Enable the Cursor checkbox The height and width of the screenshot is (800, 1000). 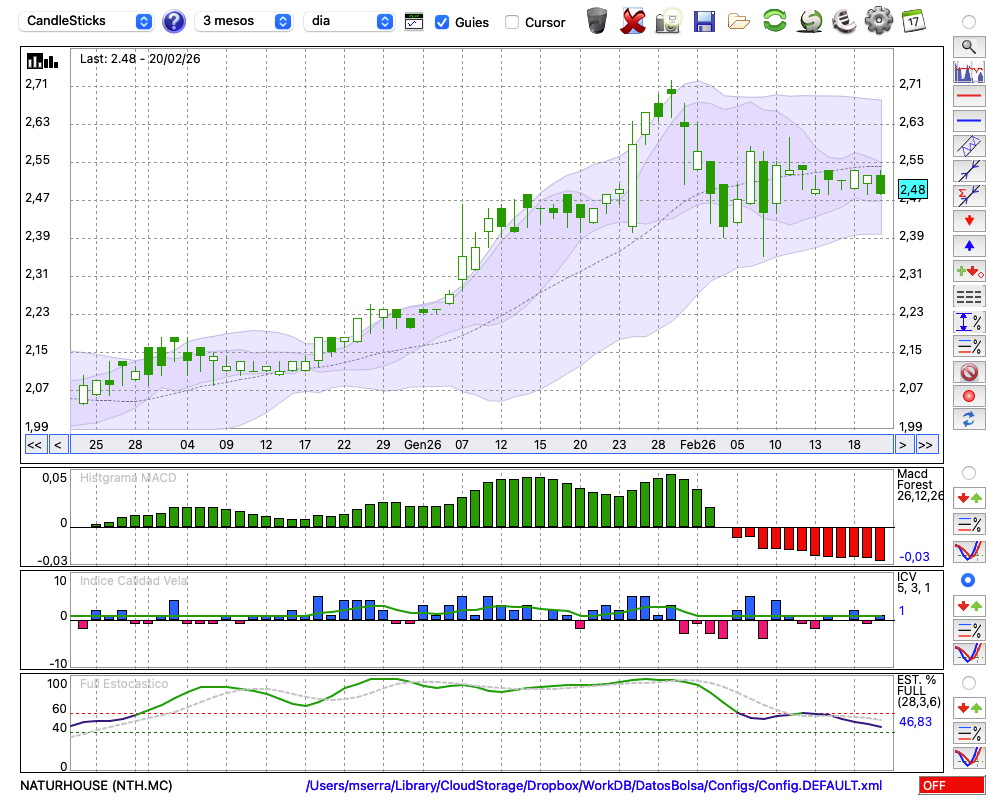(512, 22)
